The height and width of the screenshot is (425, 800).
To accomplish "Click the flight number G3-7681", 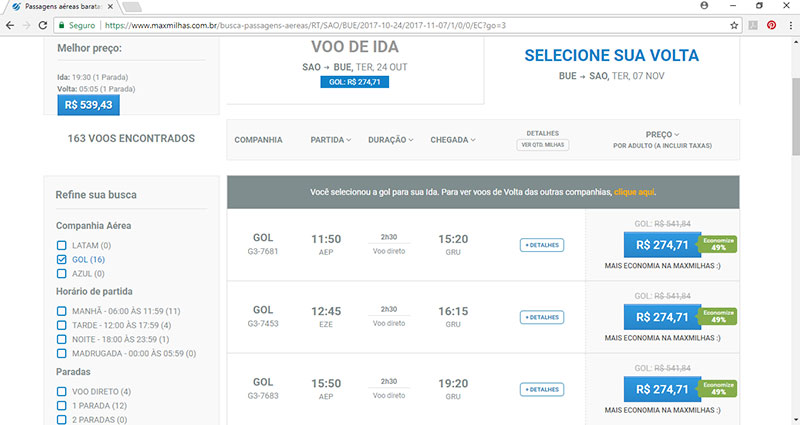I will point(263,252).
